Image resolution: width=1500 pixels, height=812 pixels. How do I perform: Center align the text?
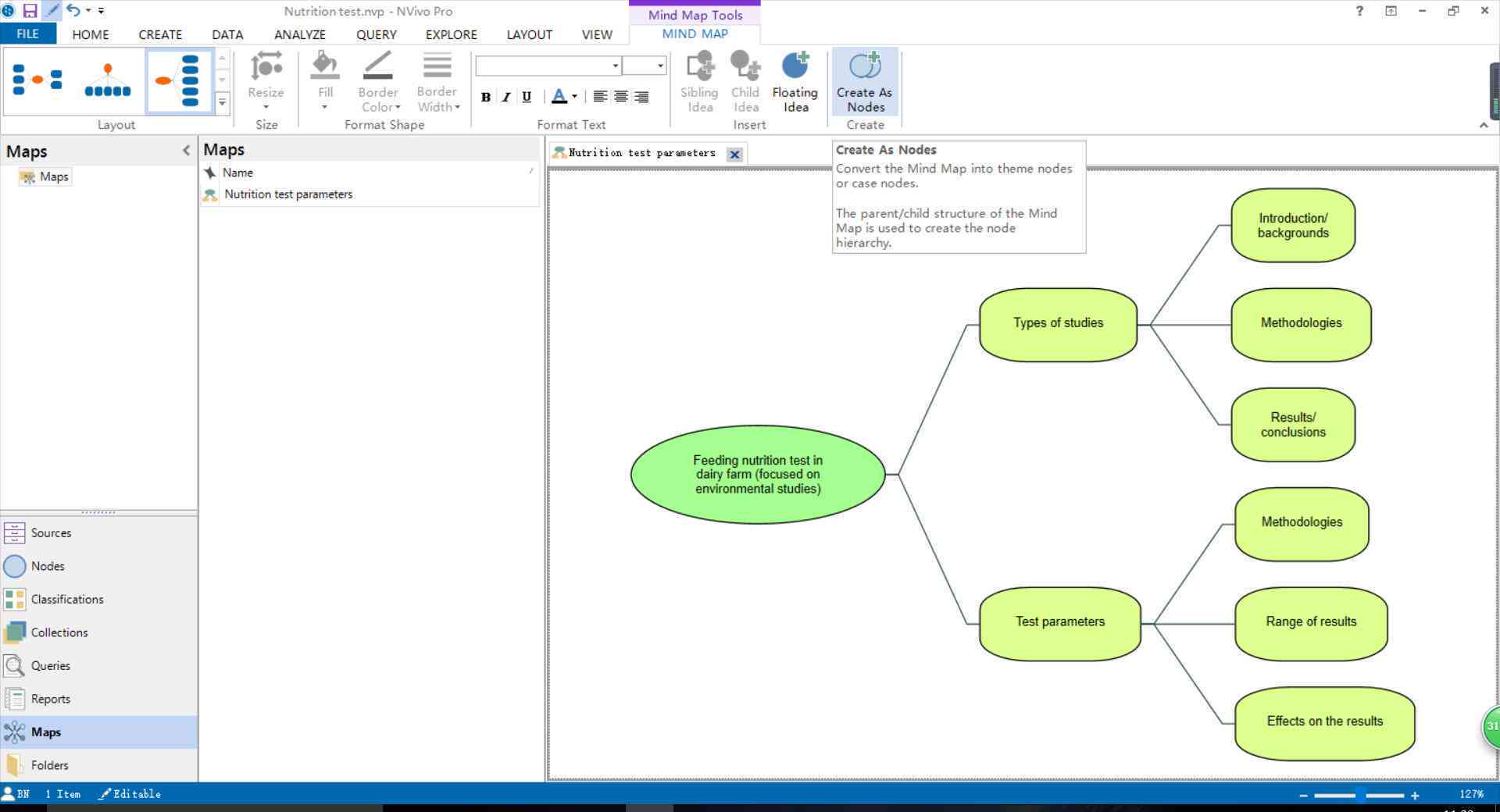(621, 97)
